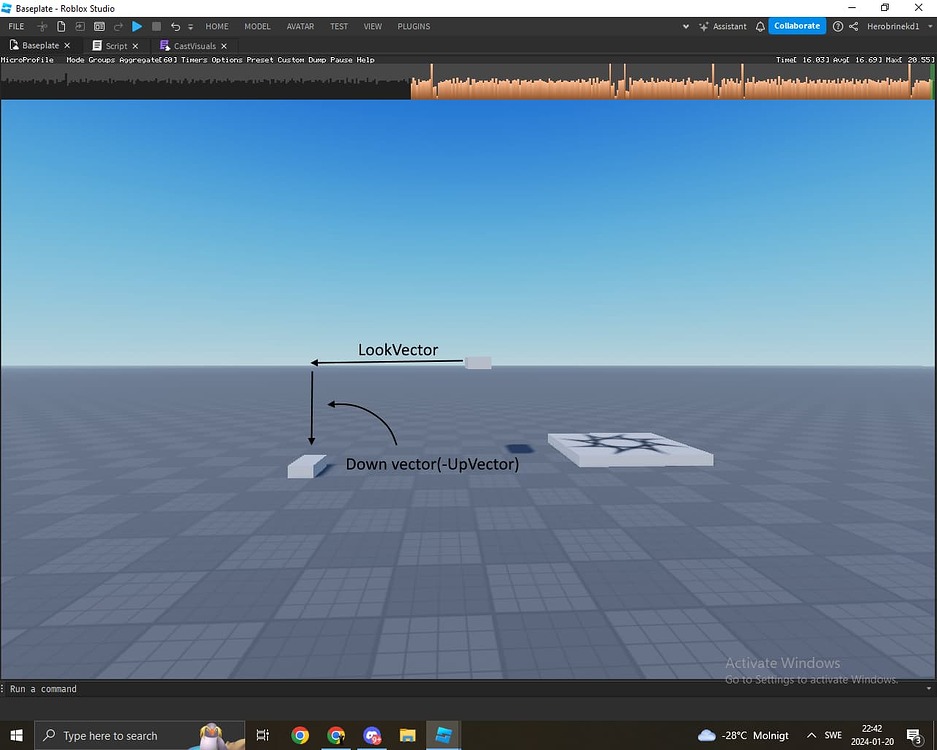Click MicroProfile Pause
Viewport: 937px width, 750px height.
[x=341, y=60]
